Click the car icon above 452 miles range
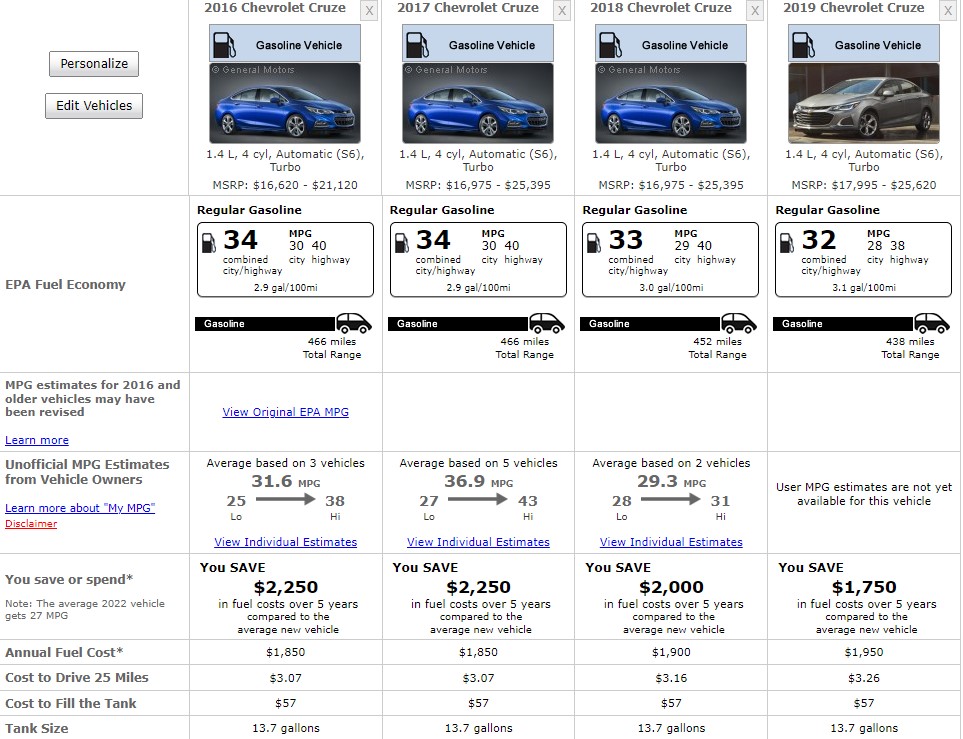This screenshot has width=963, height=739. (x=739, y=323)
